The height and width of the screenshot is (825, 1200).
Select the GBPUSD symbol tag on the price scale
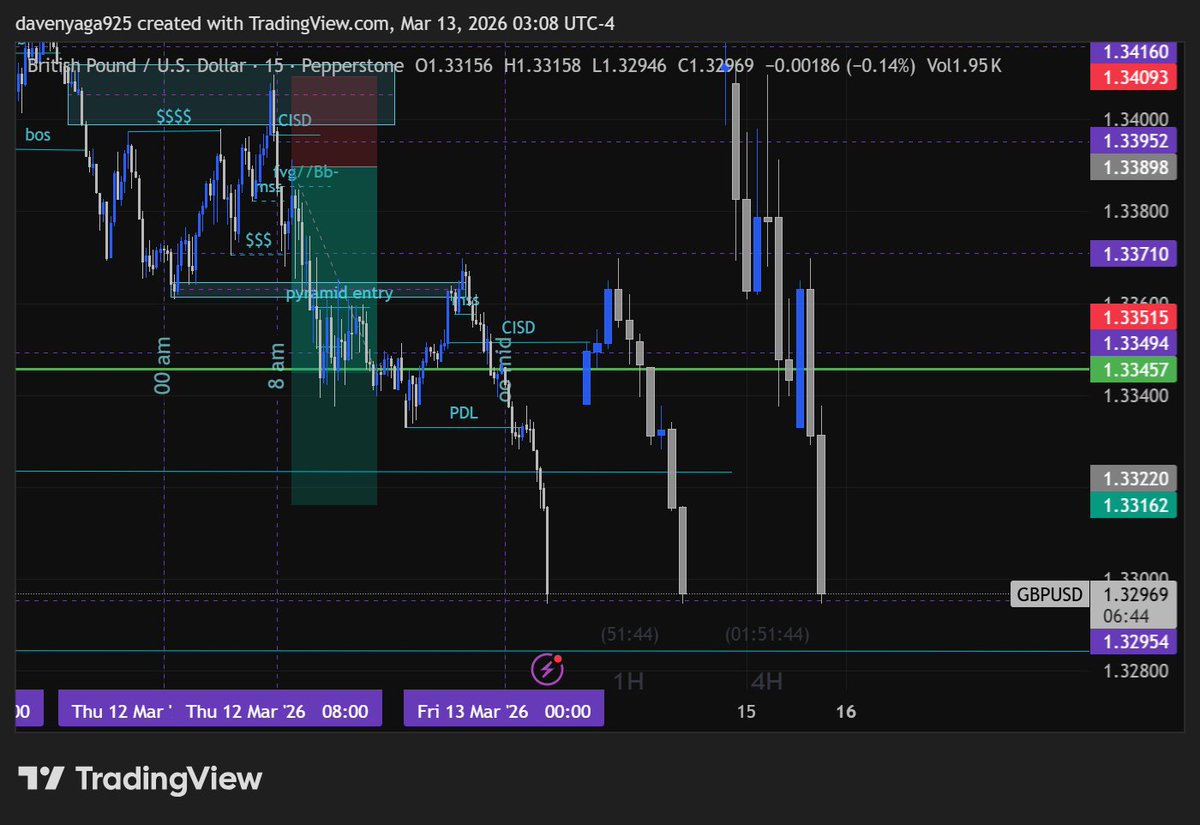1049,595
